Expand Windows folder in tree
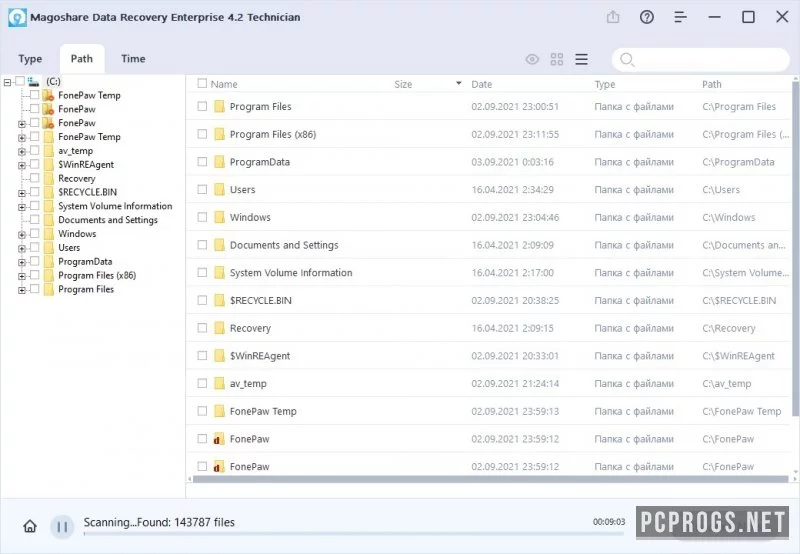The width and height of the screenshot is (800, 554). pyautogui.click(x=21, y=235)
